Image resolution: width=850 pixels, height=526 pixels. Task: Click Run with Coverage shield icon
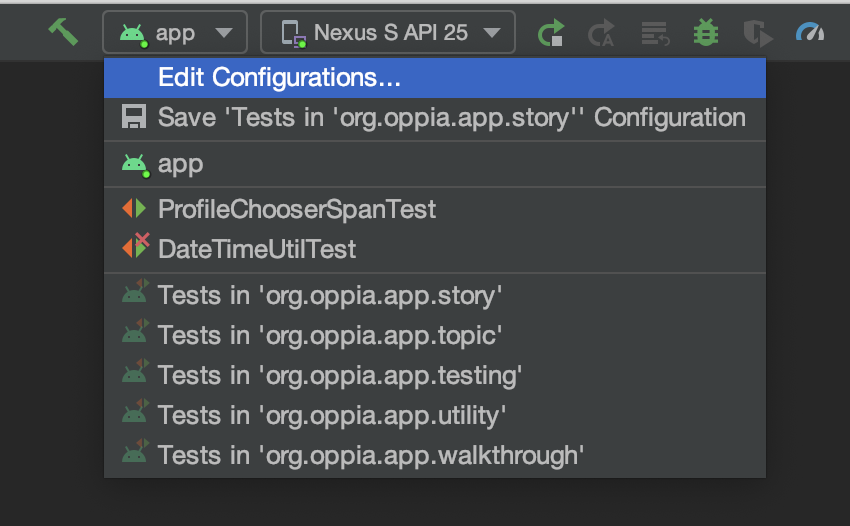757,33
